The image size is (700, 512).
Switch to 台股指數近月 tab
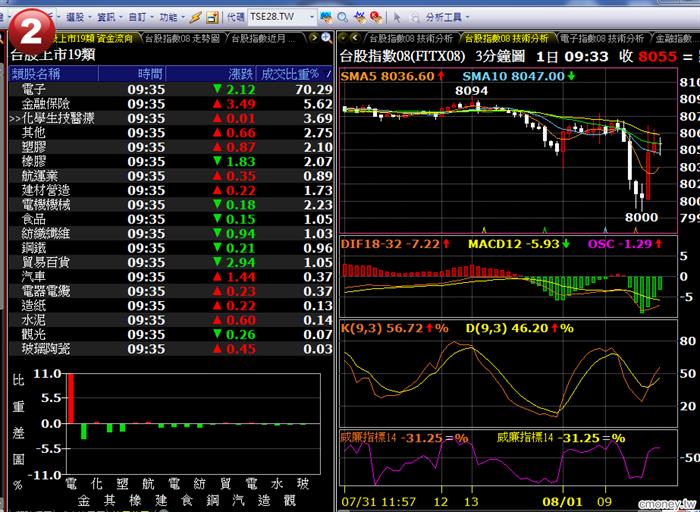263,38
